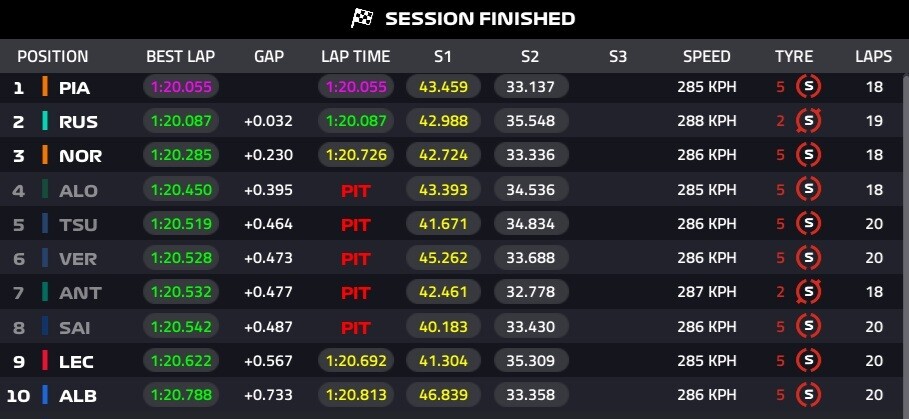Click the PIT status for SAI

[356, 327]
